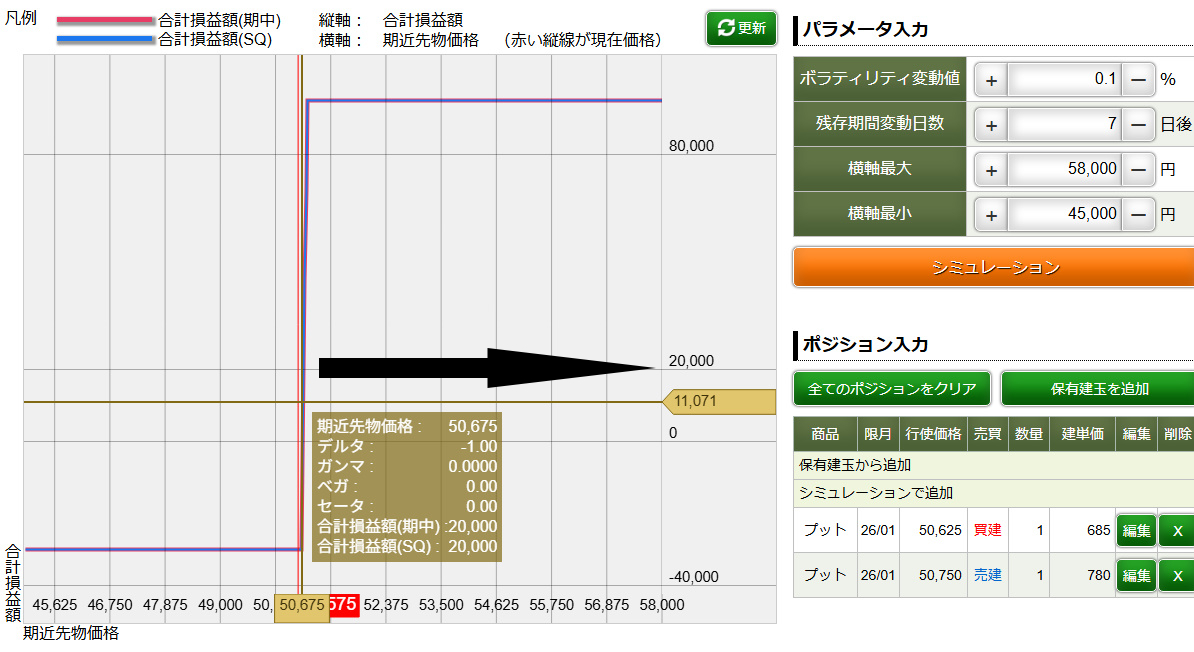Decrease 横軸最大 using minus button
The height and width of the screenshot is (652, 1194).
(x=1138, y=170)
